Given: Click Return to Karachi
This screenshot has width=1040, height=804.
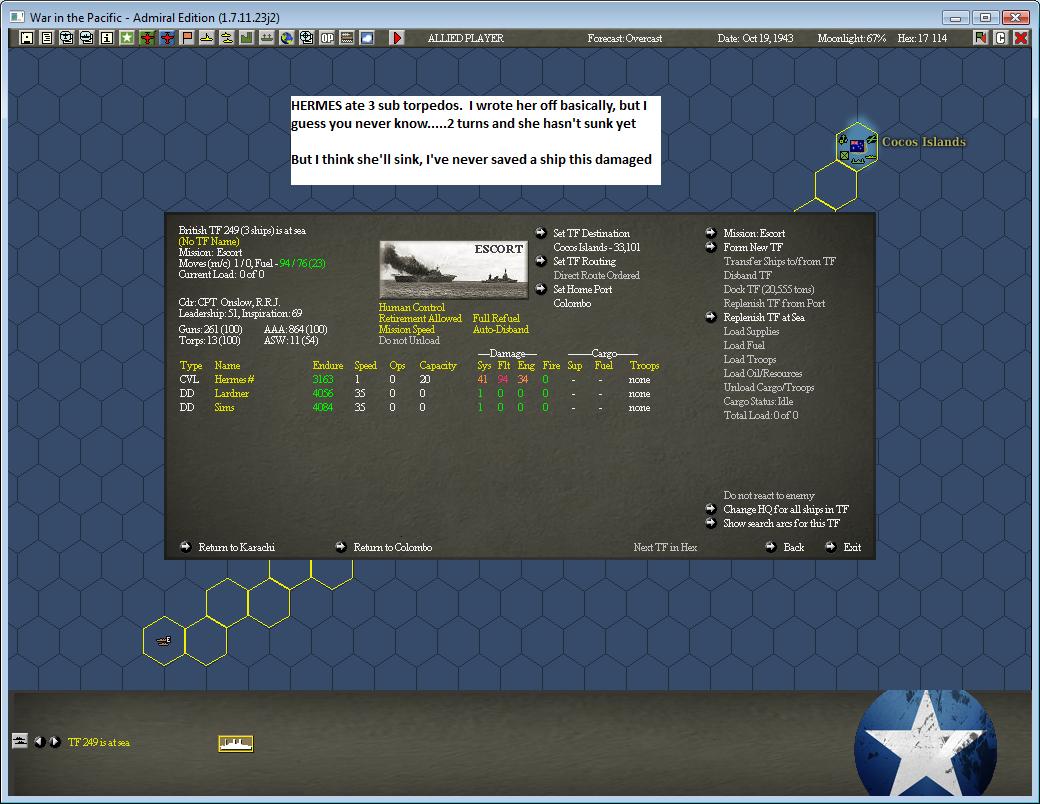Looking at the screenshot, I should point(236,547).
